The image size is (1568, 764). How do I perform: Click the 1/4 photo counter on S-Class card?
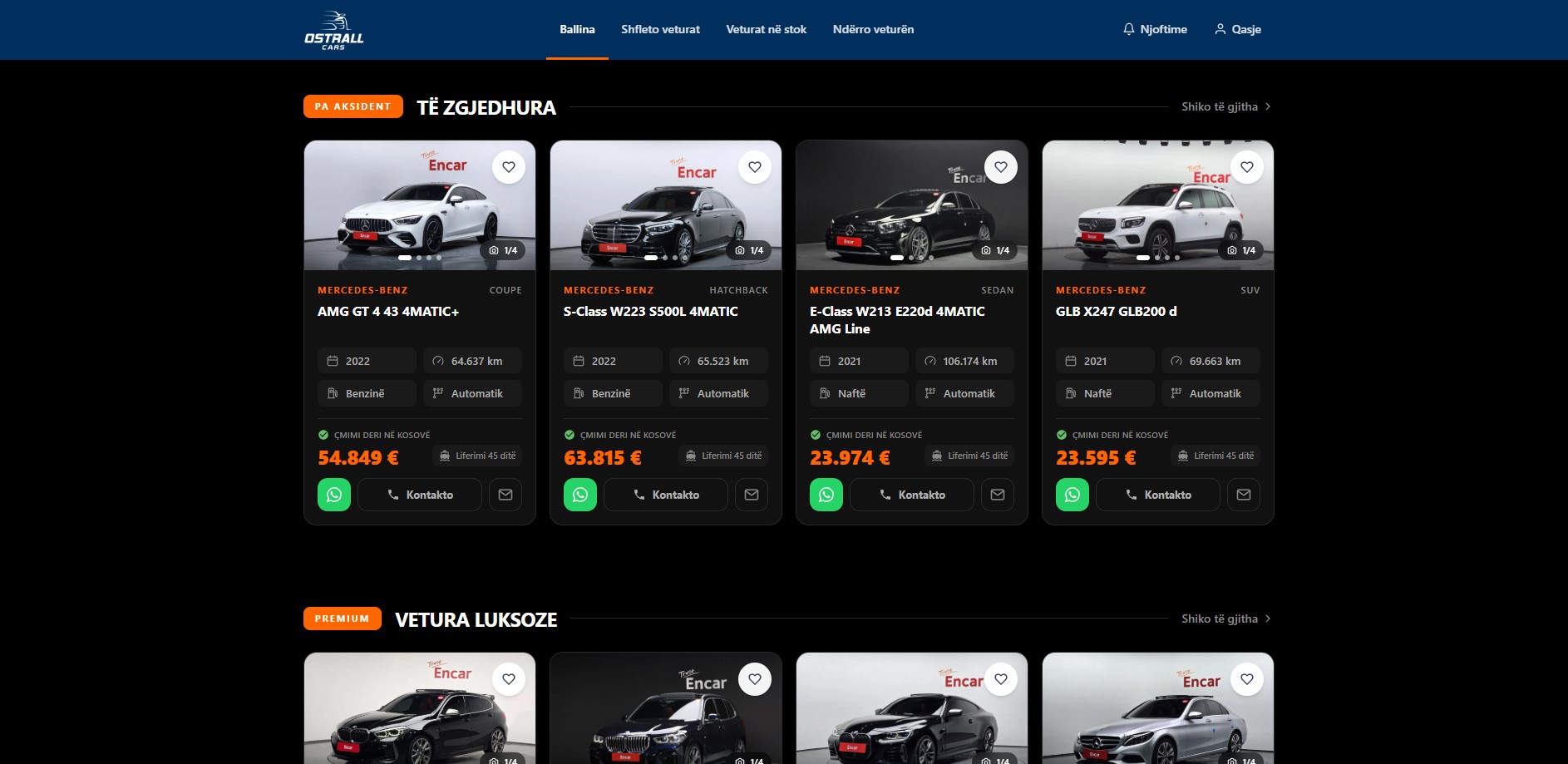click(x=749, y=250)
